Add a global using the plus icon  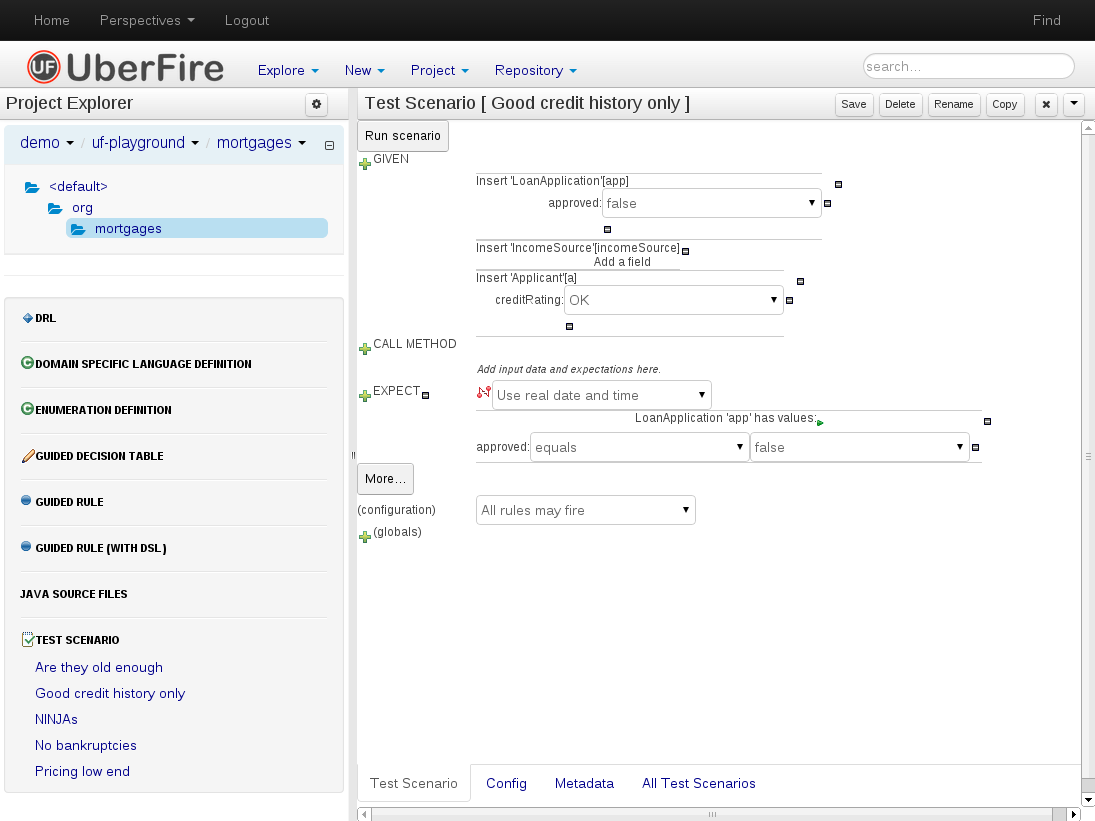point(365,537)
